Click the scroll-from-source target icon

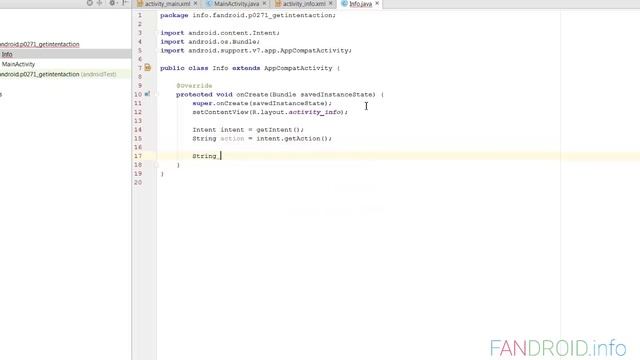pyautogui.click(x=89, y=3)
